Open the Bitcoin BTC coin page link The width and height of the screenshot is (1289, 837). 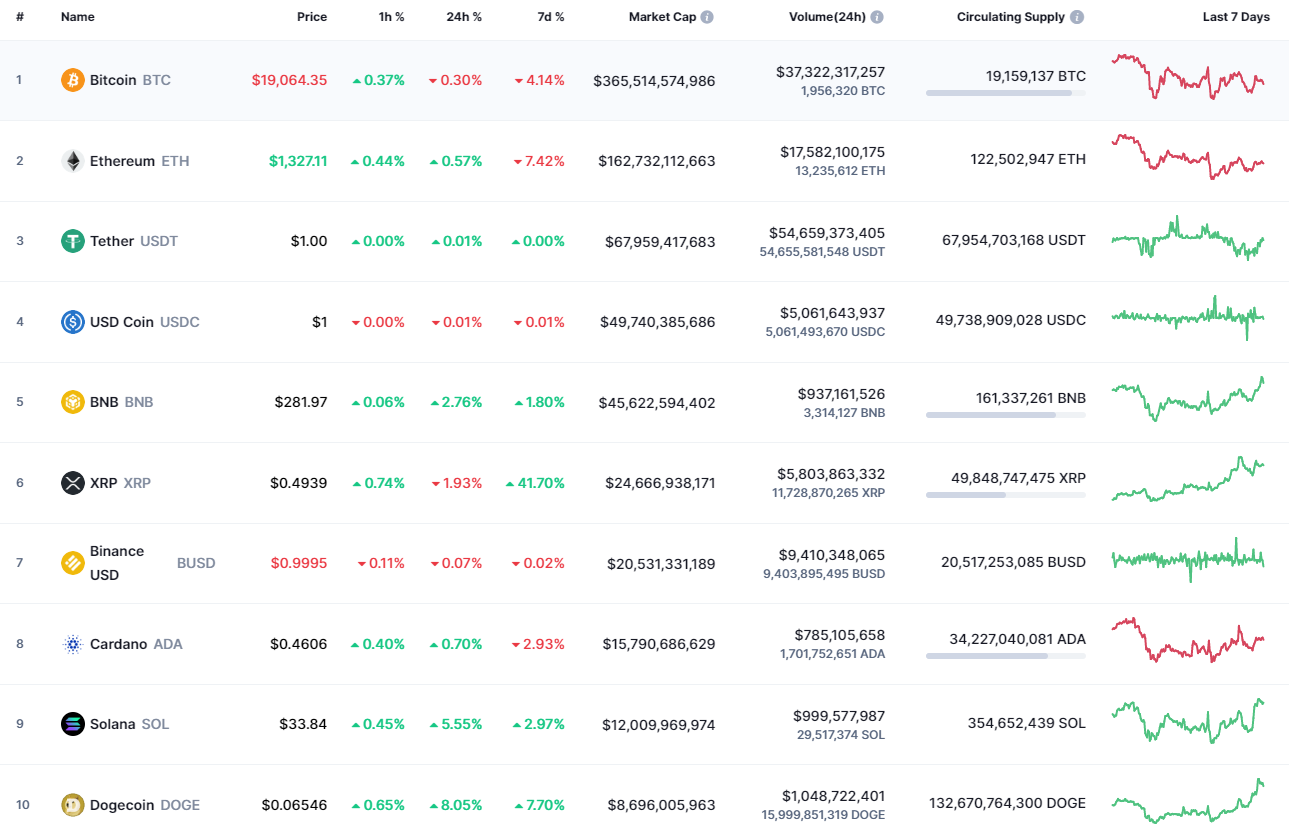[x=116, y=80]
